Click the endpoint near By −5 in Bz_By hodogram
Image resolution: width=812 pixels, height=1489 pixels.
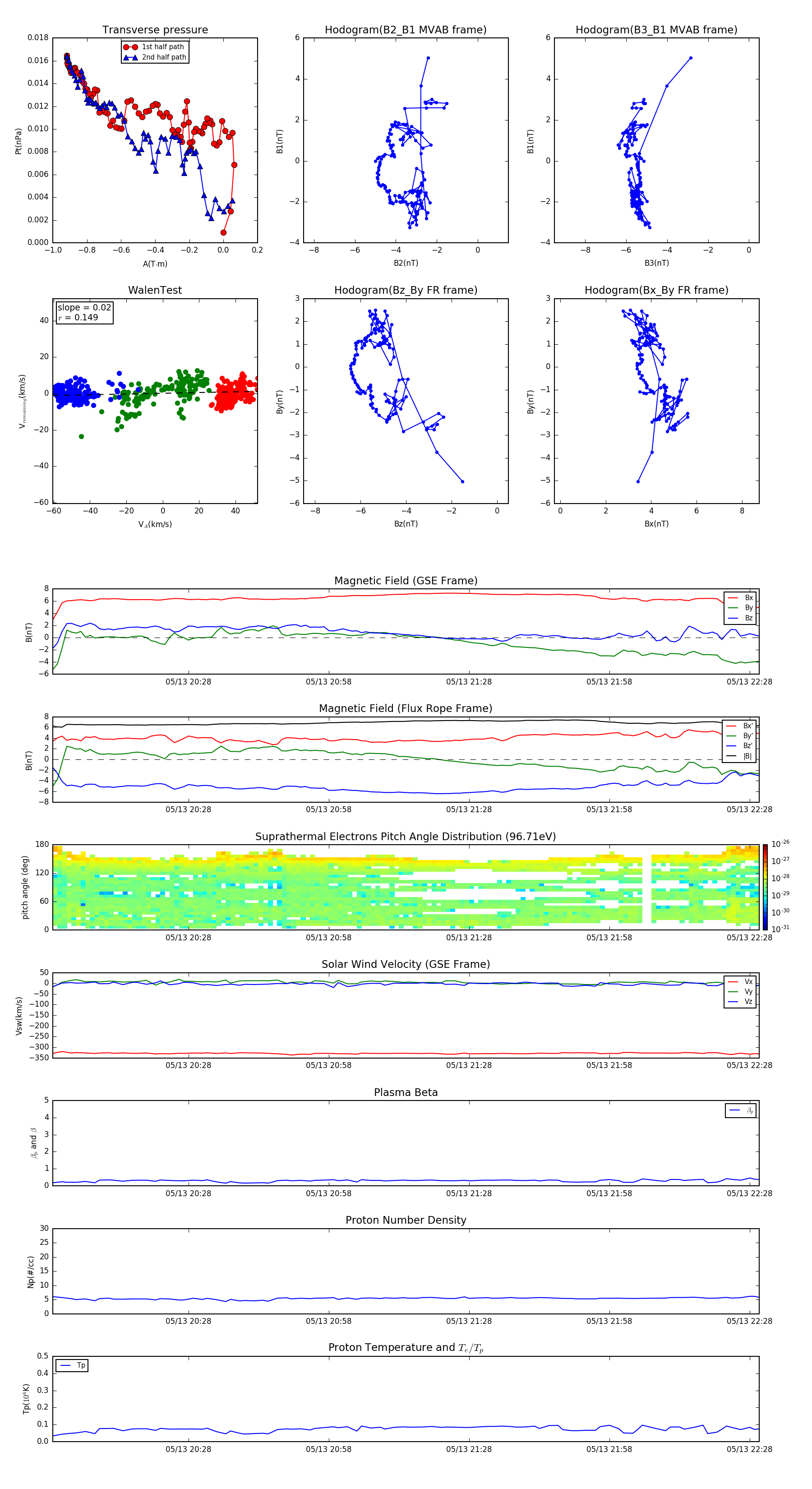(x=462, y=481)
